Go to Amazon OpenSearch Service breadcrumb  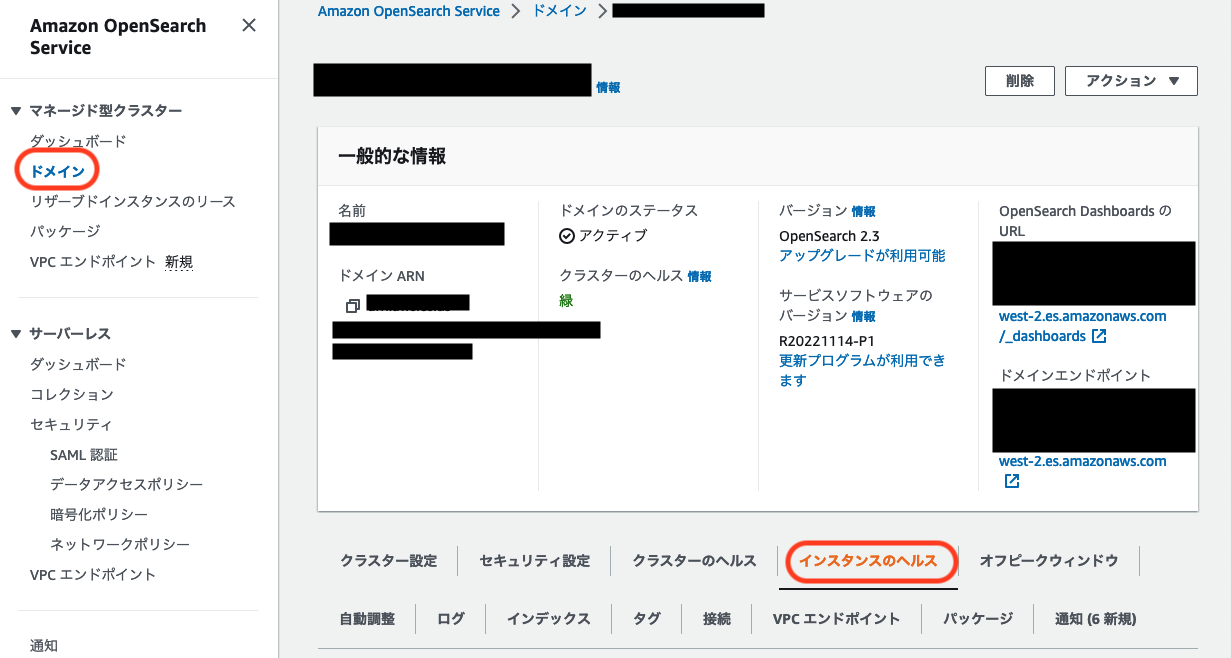[x=409, y=11]
